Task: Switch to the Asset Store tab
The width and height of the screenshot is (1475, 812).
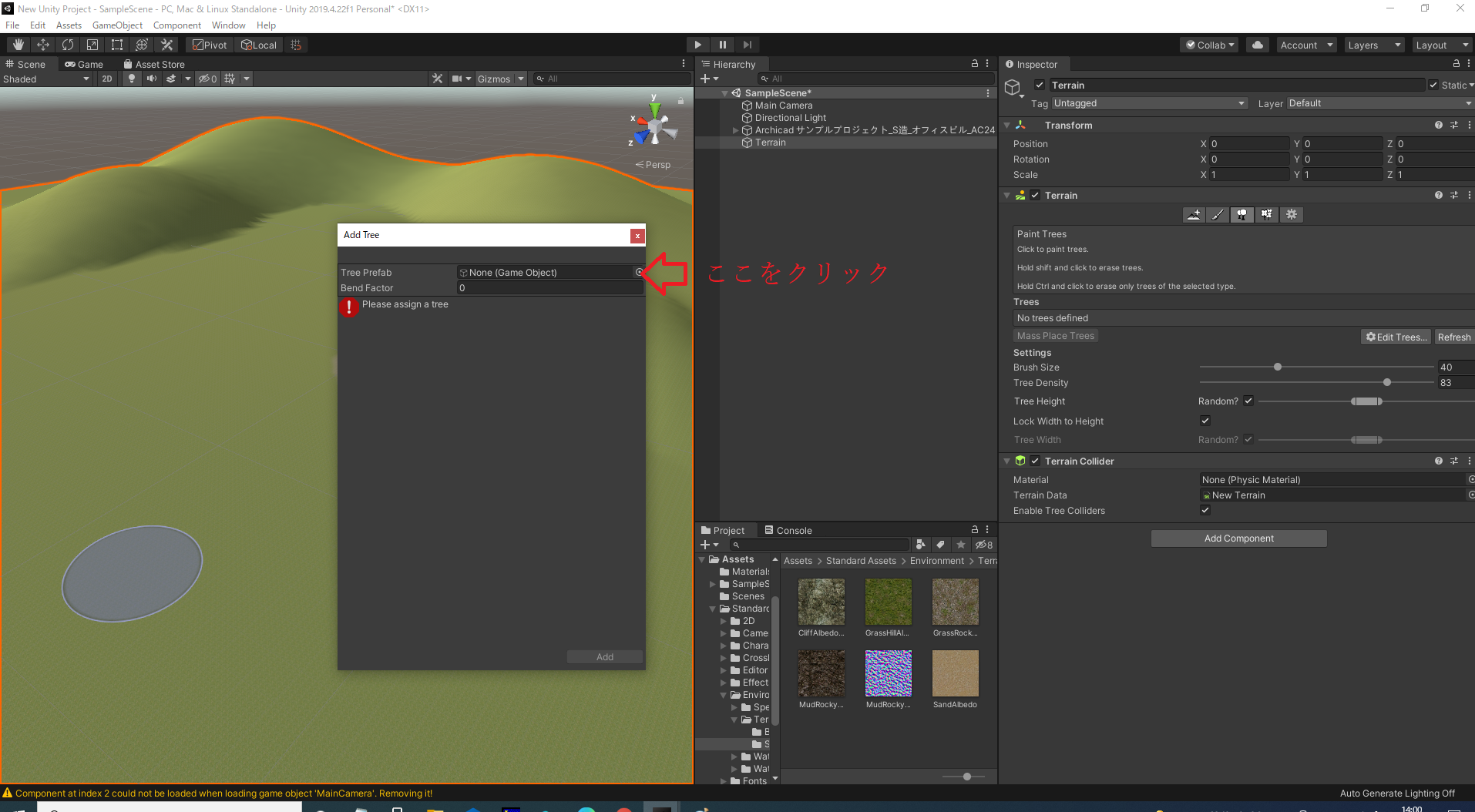Action: coord(154,64)
